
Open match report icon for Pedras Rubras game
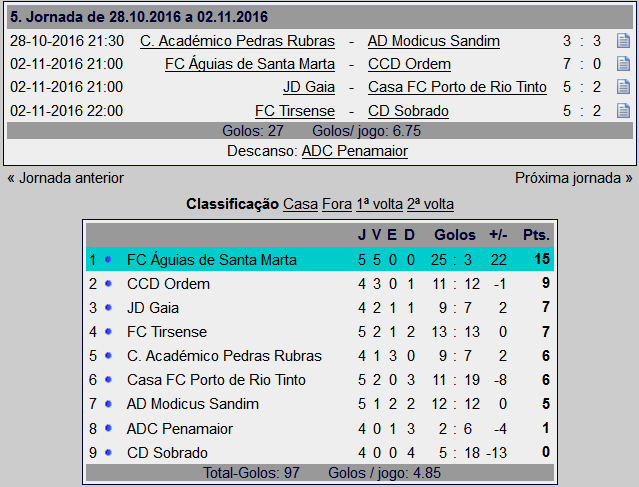point(623,42)
